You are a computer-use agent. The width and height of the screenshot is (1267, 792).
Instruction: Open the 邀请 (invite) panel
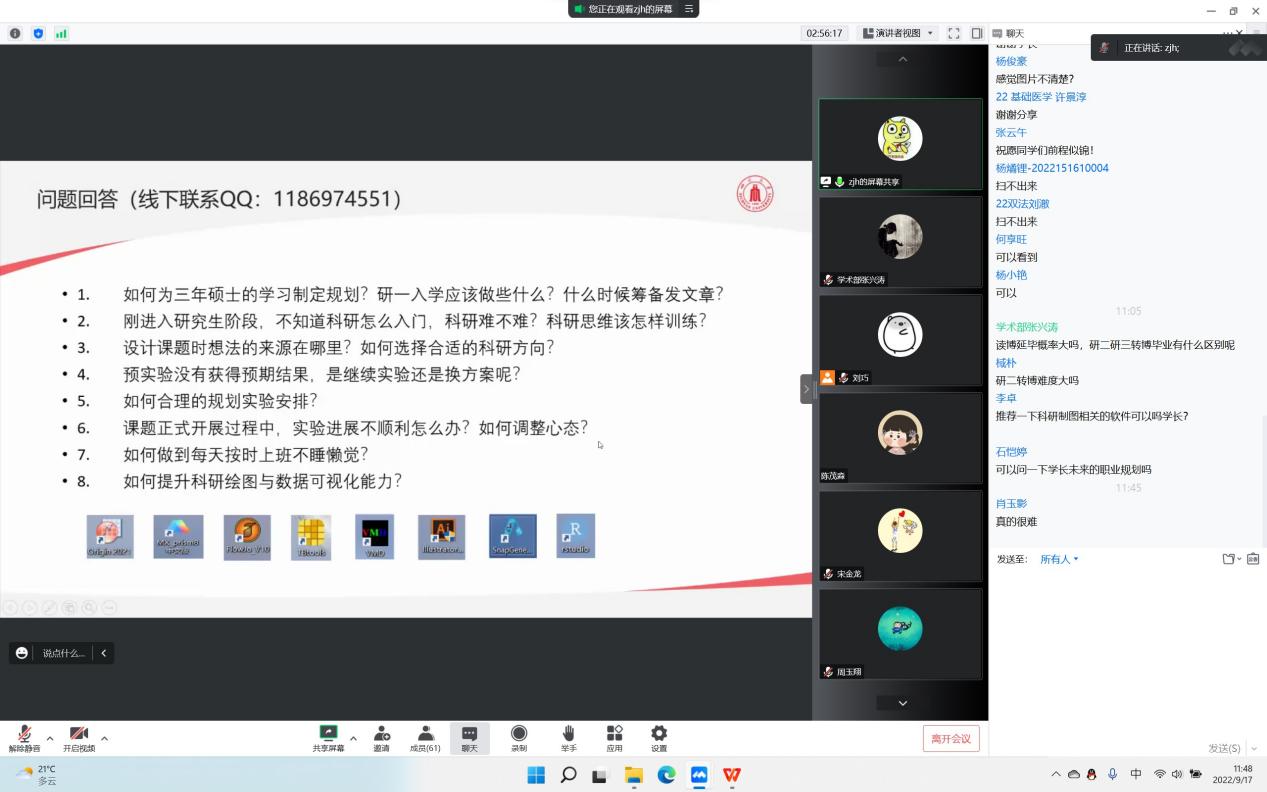381,738
